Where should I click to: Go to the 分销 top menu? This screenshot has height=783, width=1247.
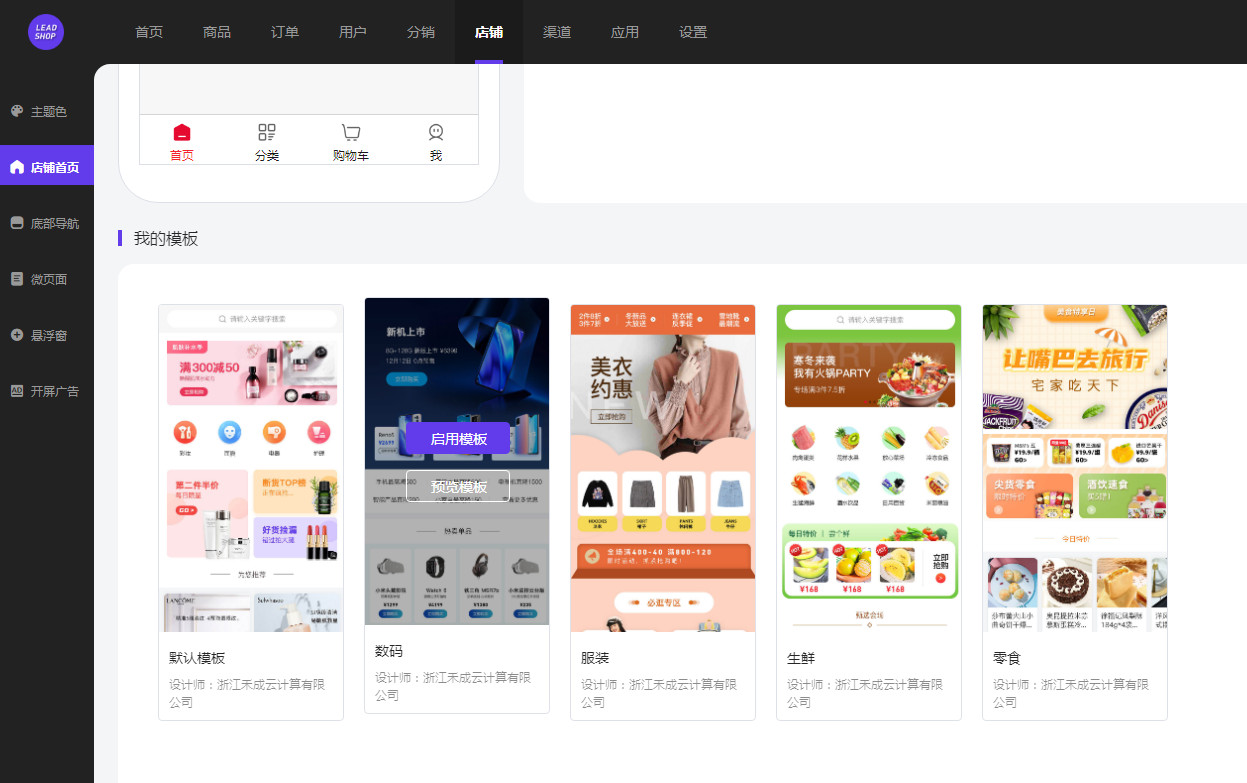coord(421,32)
